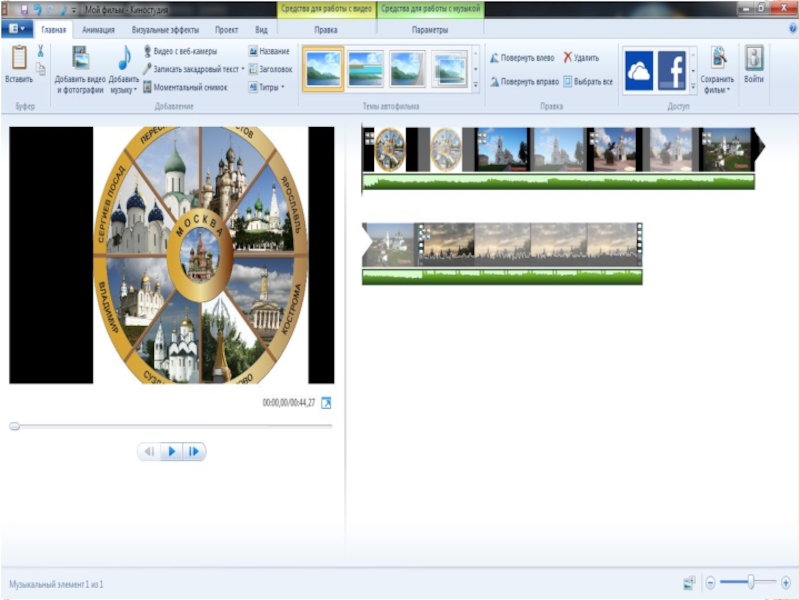This screenshot has height=600, width=800.
Task: Click zoom in plus button in status bar
Action: click(x=787, y=582)
